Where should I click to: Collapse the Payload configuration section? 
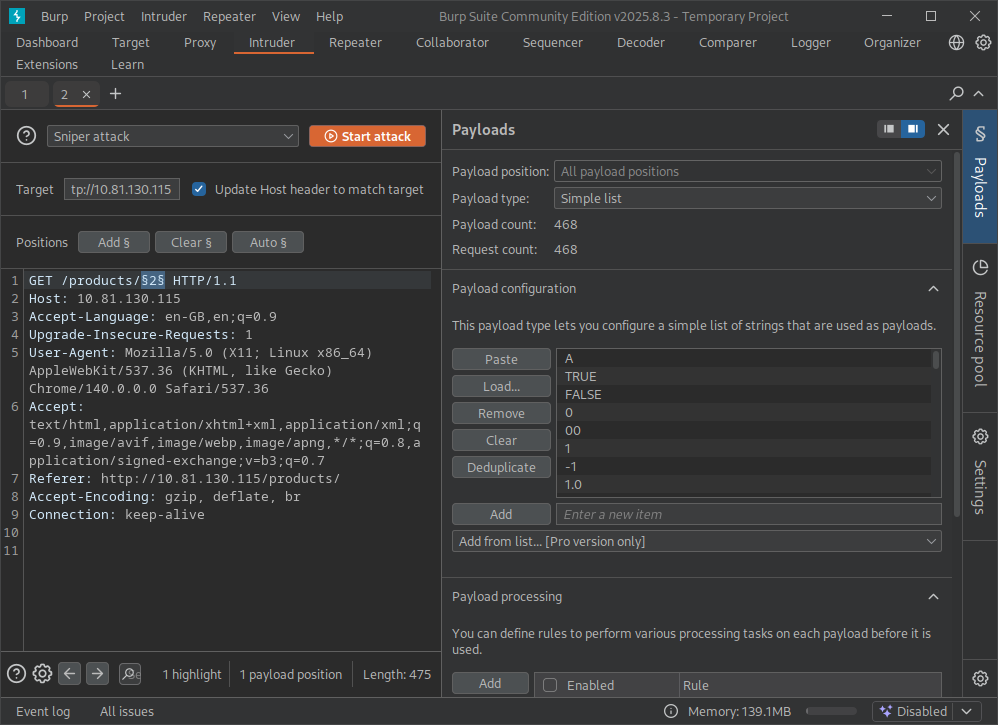933,288
